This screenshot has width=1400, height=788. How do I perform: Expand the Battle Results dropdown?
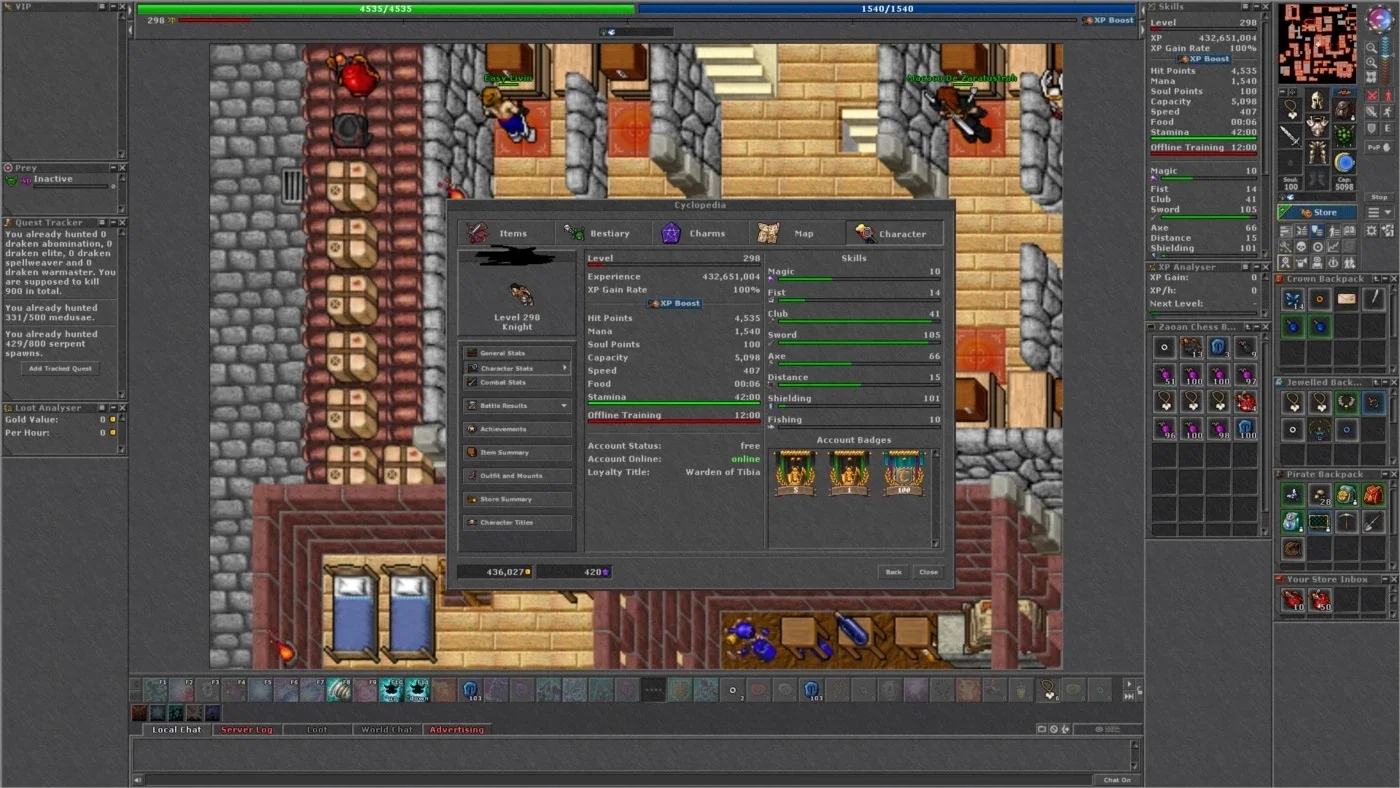coord(517,406)
